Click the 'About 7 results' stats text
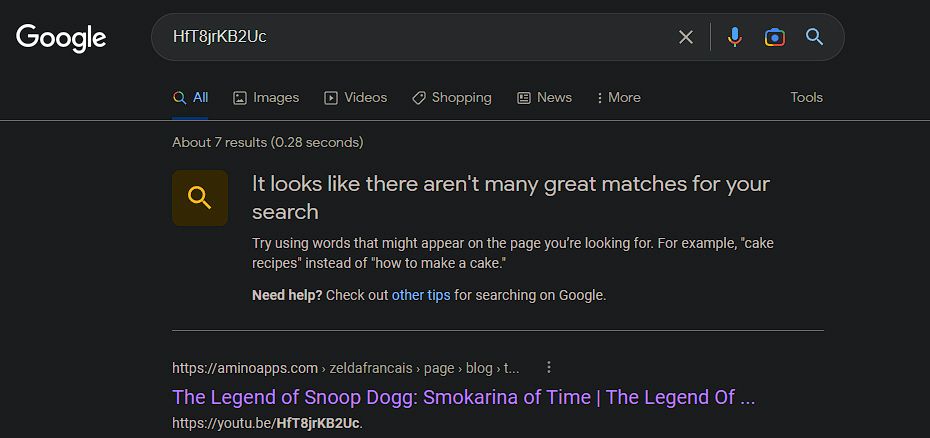Screen dimensions: 930x438 pyautogui.click(x=267, y=142)
